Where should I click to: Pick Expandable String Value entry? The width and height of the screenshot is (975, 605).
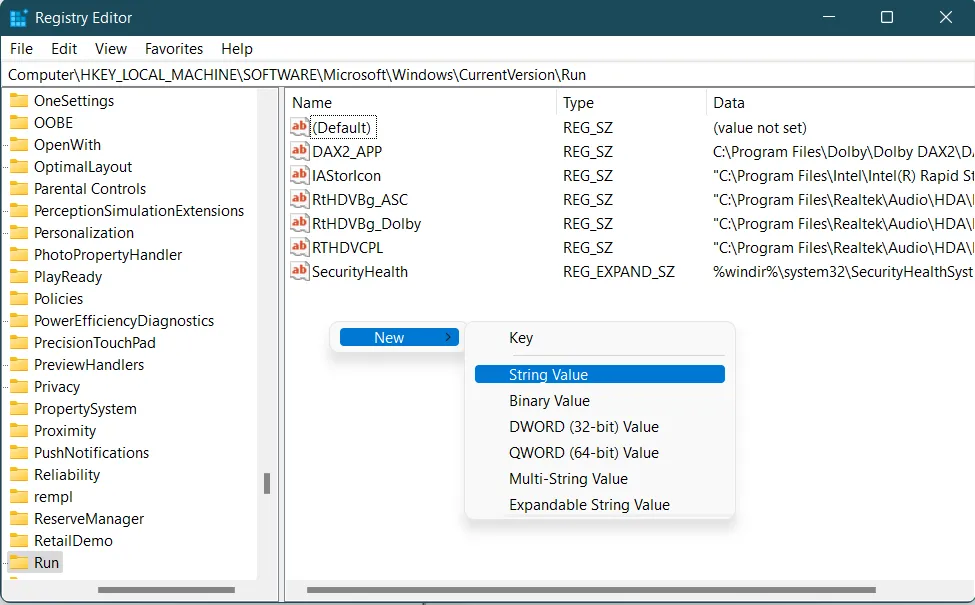coord(589,505)
